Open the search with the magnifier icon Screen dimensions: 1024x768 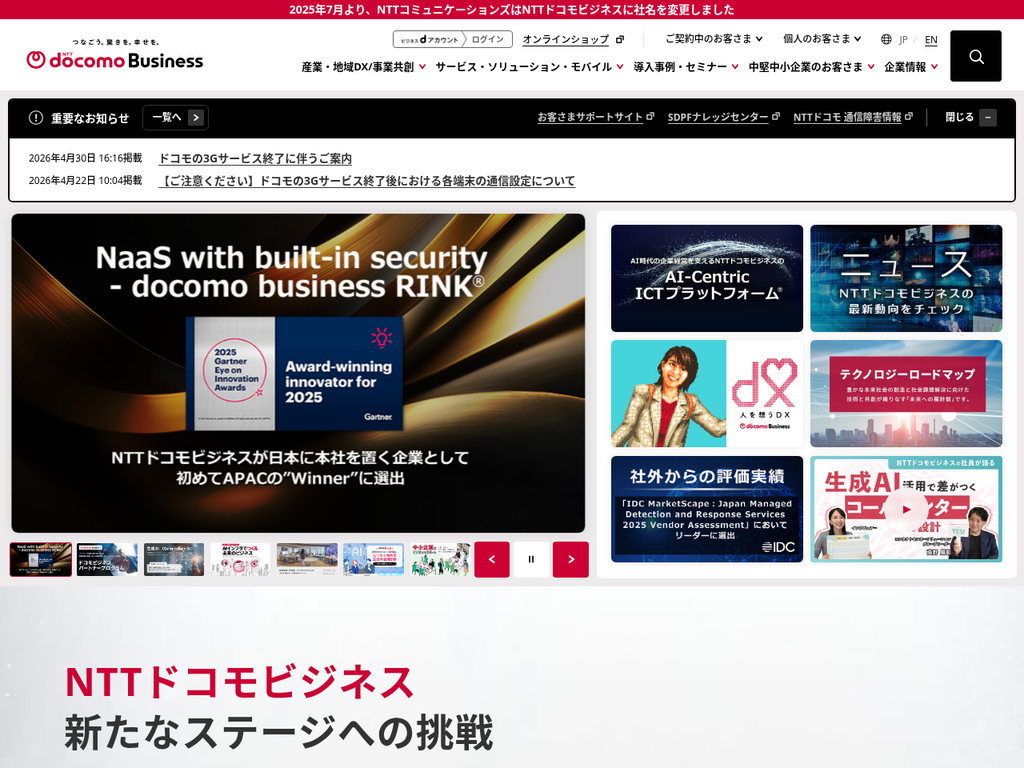click(x=976, y=56)
